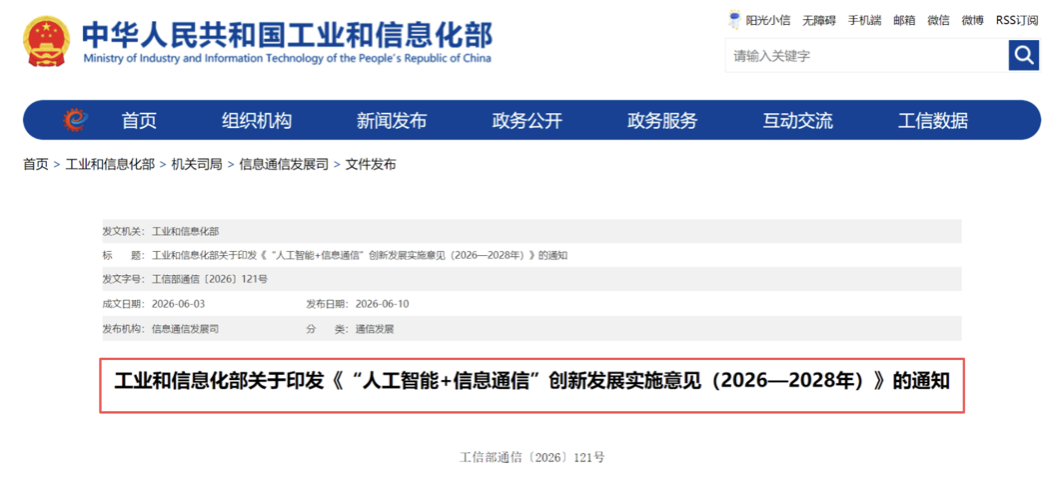The image size is (1062, 494).
Task: Select the 发文字号 value in the info table
Action: 210,280
